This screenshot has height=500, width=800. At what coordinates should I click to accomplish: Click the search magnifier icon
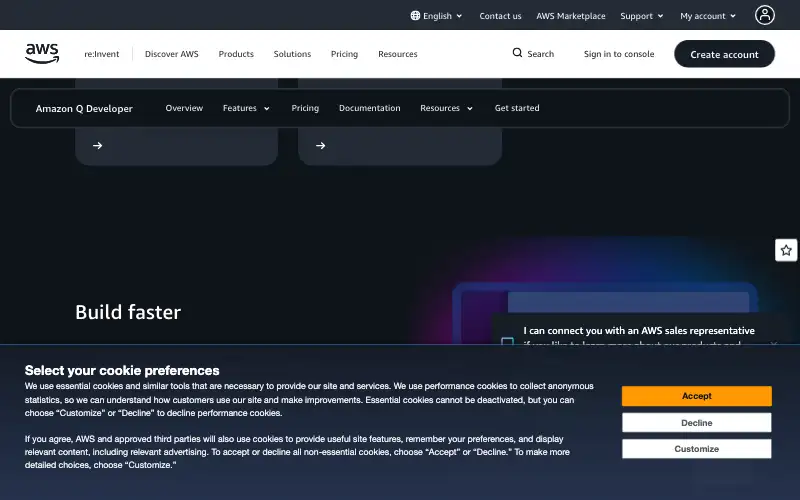[517, 53]
